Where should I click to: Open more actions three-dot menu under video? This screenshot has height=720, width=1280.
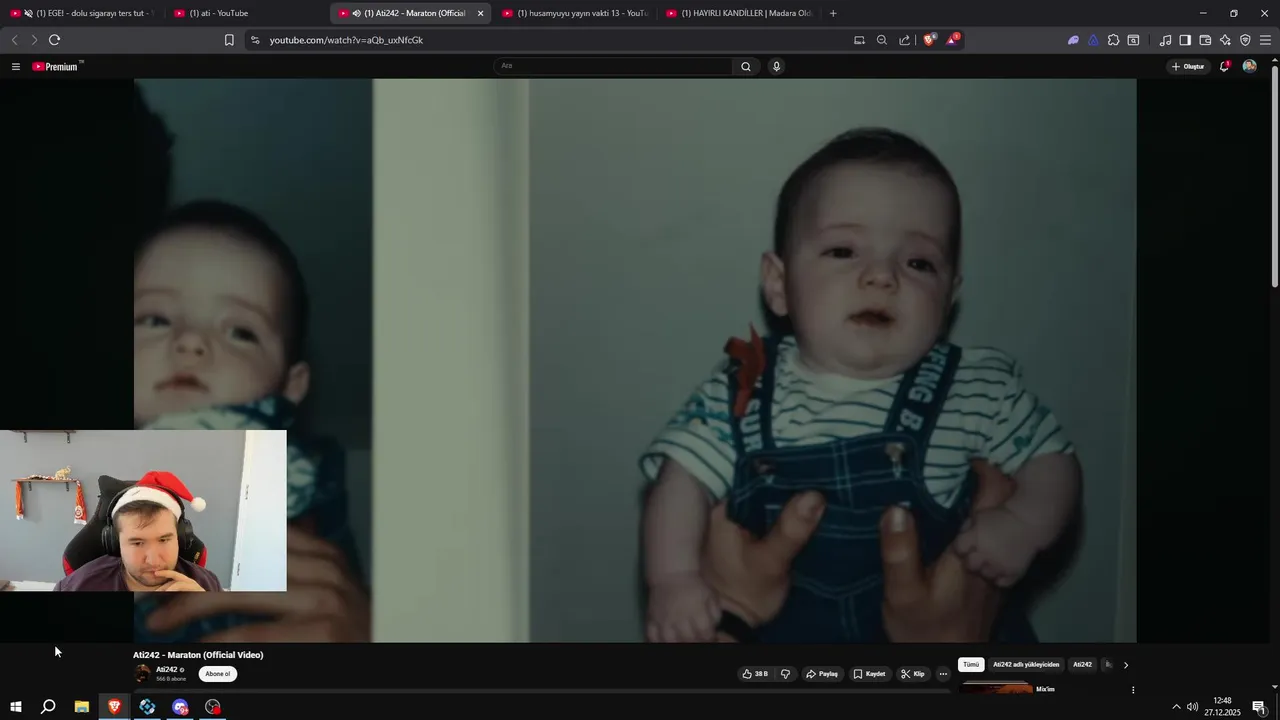click(943, 674)
